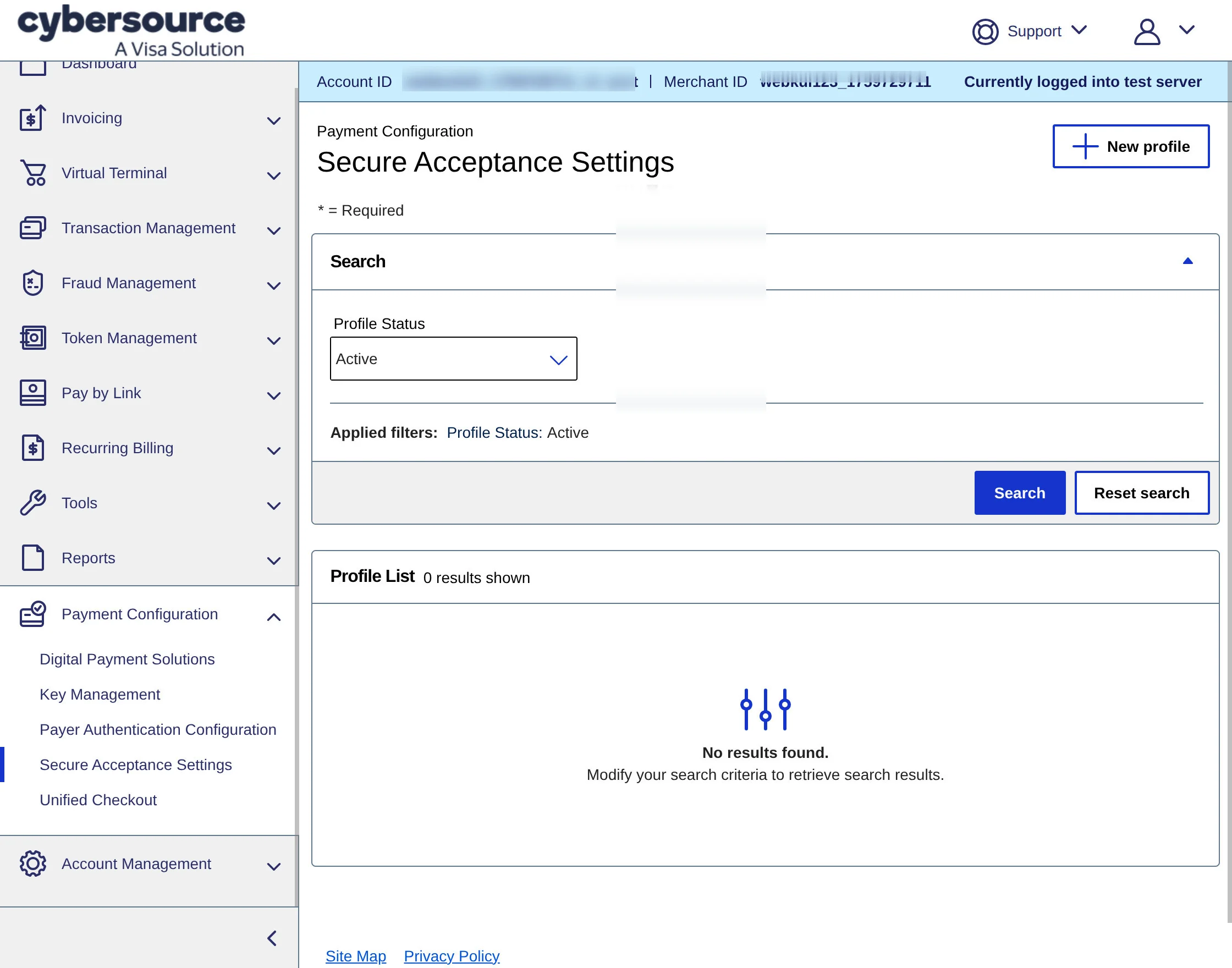Open the Token Management vault icon
The image size is (1232, 968).
pos(32,337)
